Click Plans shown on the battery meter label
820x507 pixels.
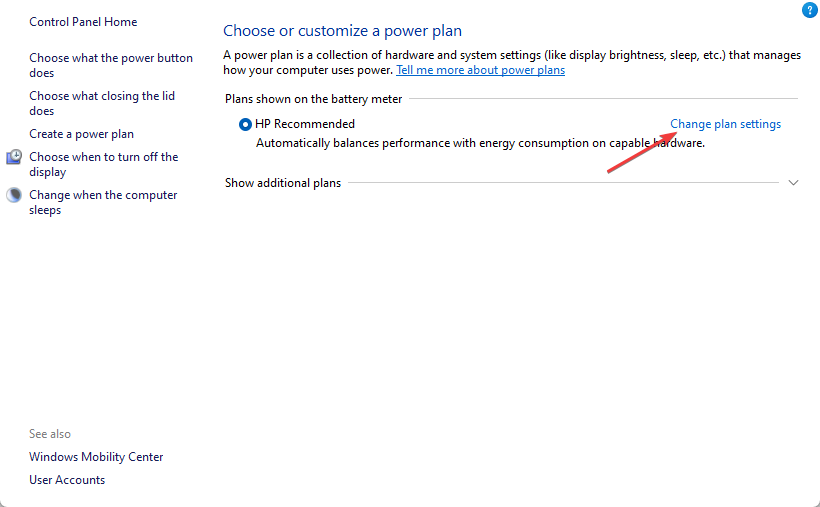[313, 99]
